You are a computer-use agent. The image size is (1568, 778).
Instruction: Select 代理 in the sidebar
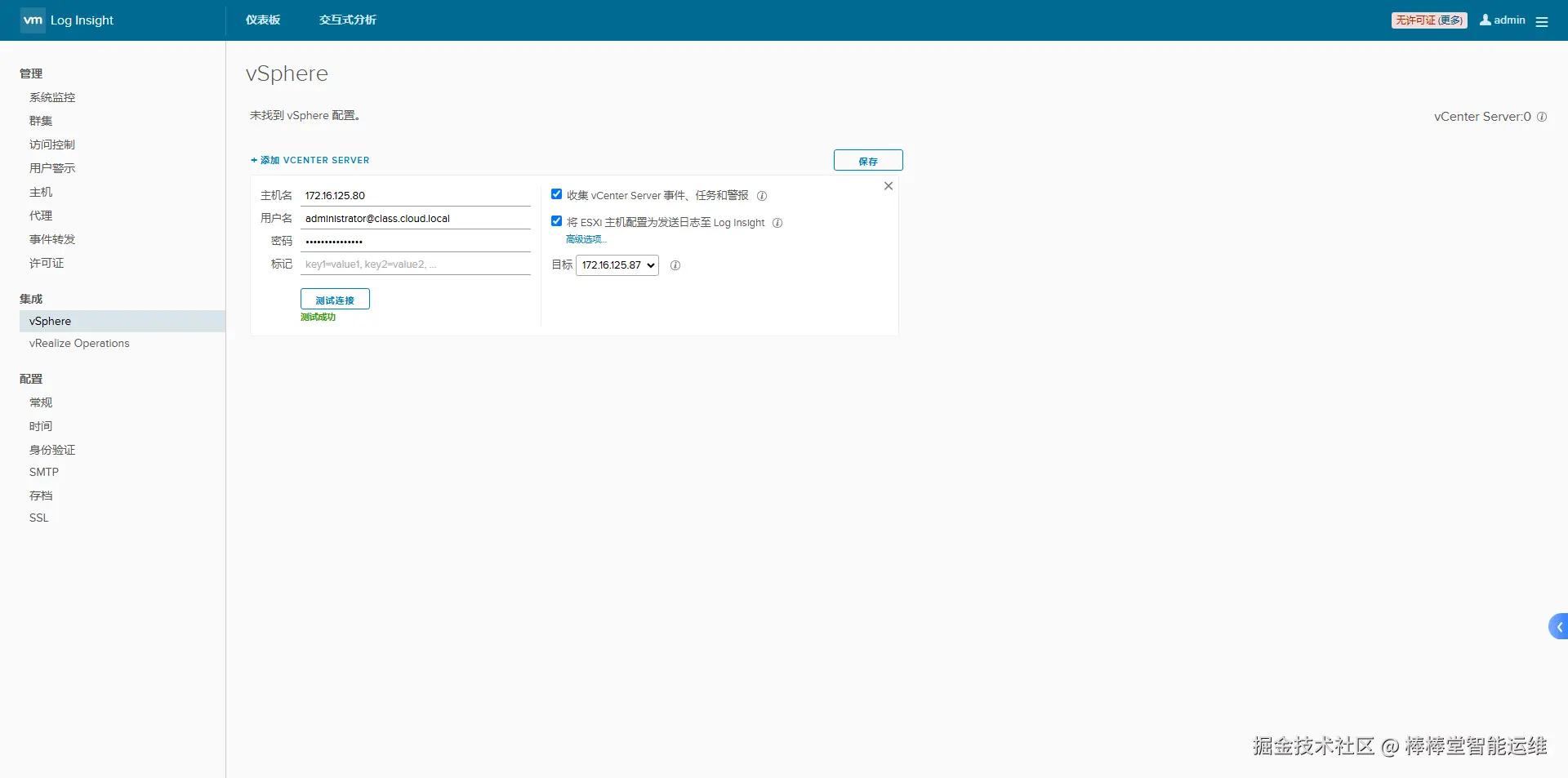point(41,216)
